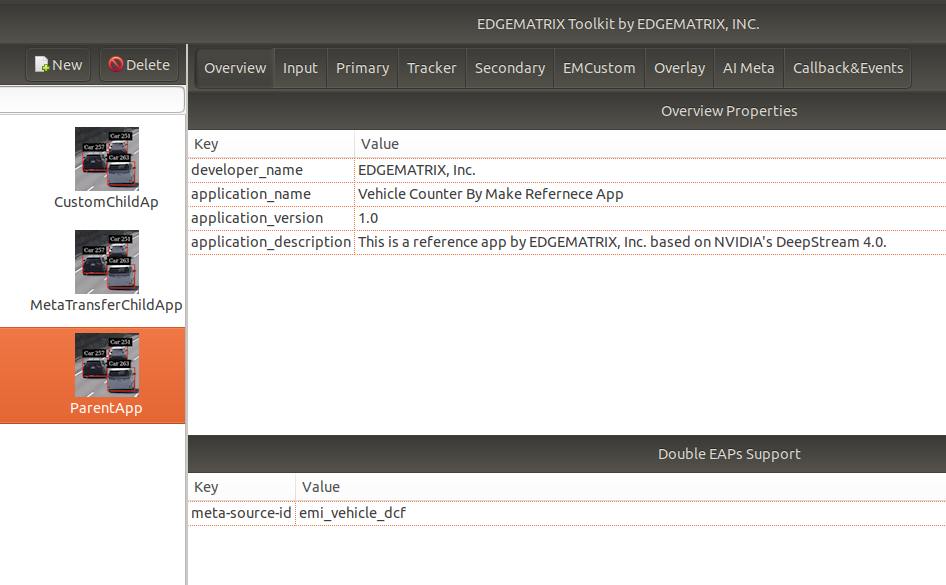Click the search field above the app list
This screenshot has width=946, height=585.
point(92,100)
